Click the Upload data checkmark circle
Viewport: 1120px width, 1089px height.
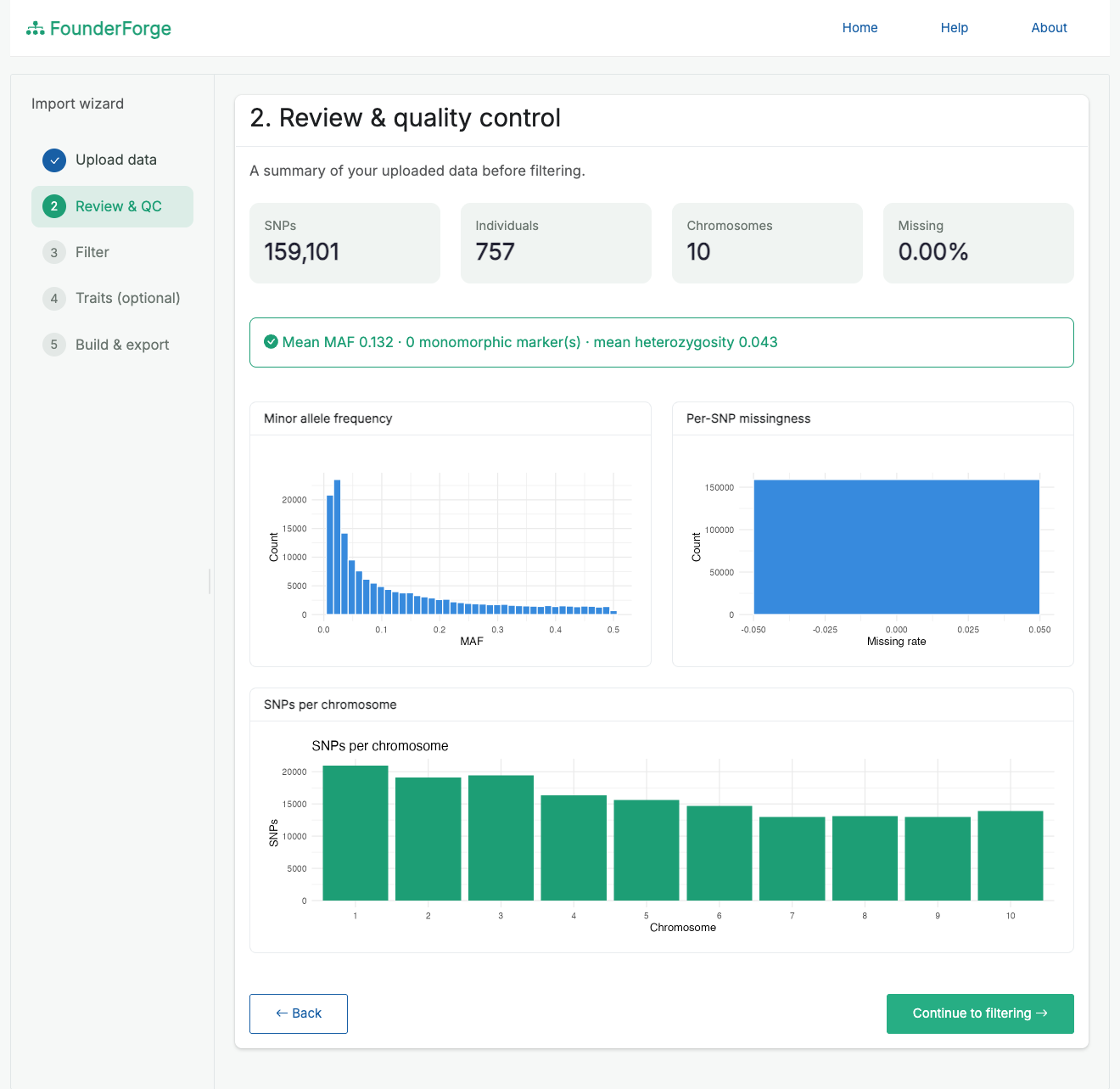[x=54, y=160]
